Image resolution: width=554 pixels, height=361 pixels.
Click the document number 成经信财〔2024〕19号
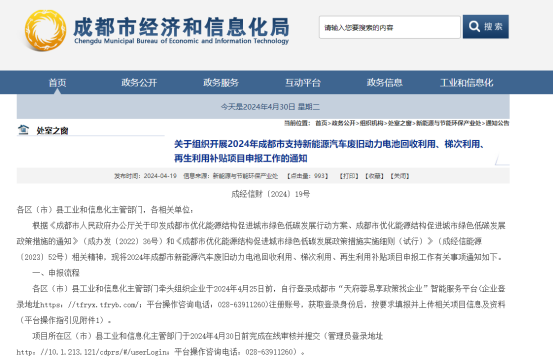coord(270,194)
